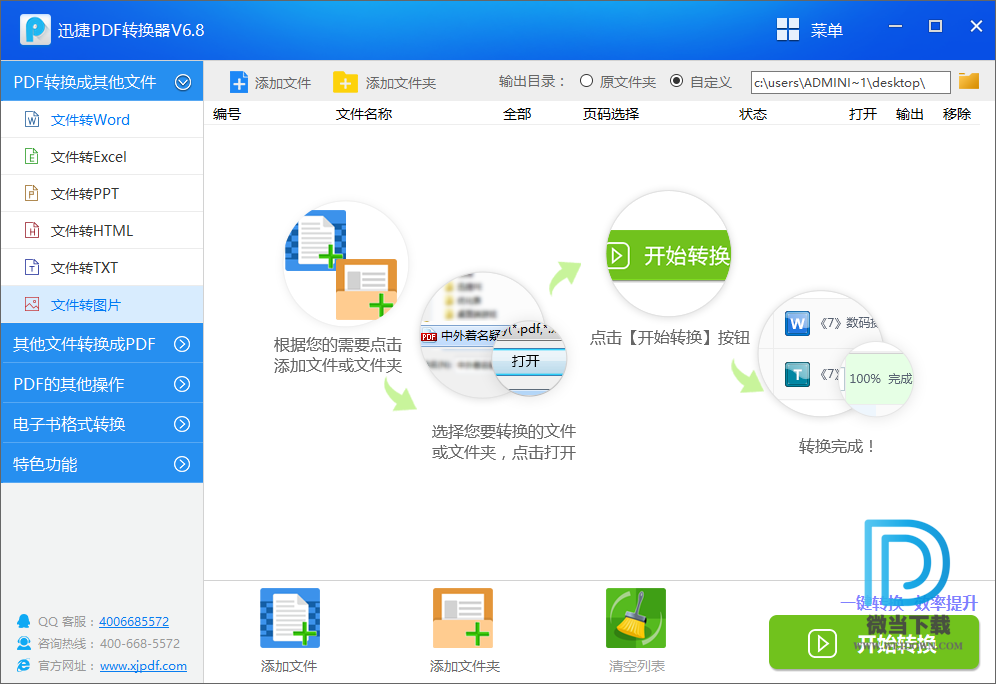Click the 迅捷PDF转换器 app logo icon
This screenshot has width=996, height=684.
35,30
